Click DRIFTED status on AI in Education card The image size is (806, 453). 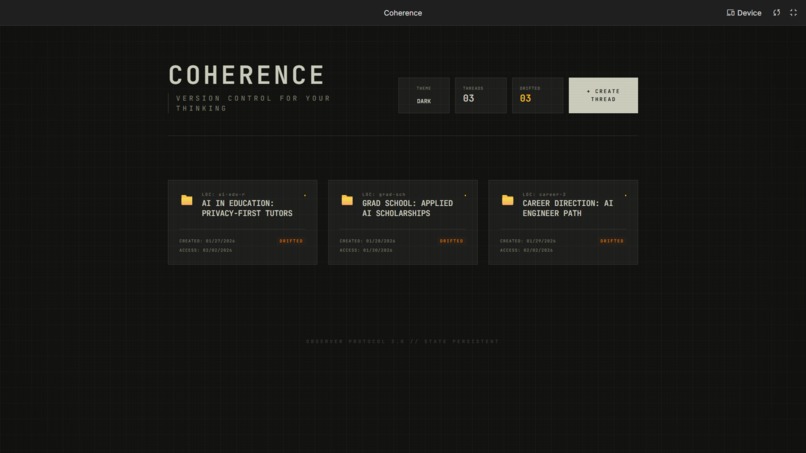tap(291, 241)
